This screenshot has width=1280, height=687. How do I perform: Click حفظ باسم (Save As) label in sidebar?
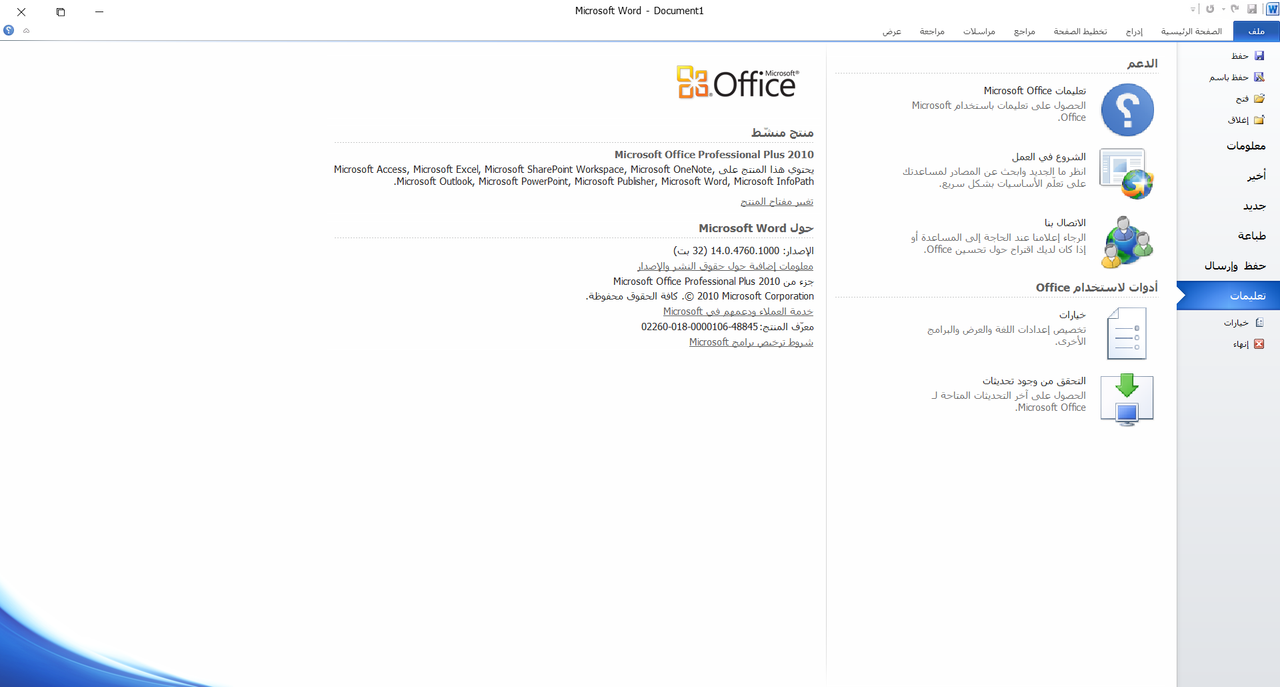[1229, 77]
